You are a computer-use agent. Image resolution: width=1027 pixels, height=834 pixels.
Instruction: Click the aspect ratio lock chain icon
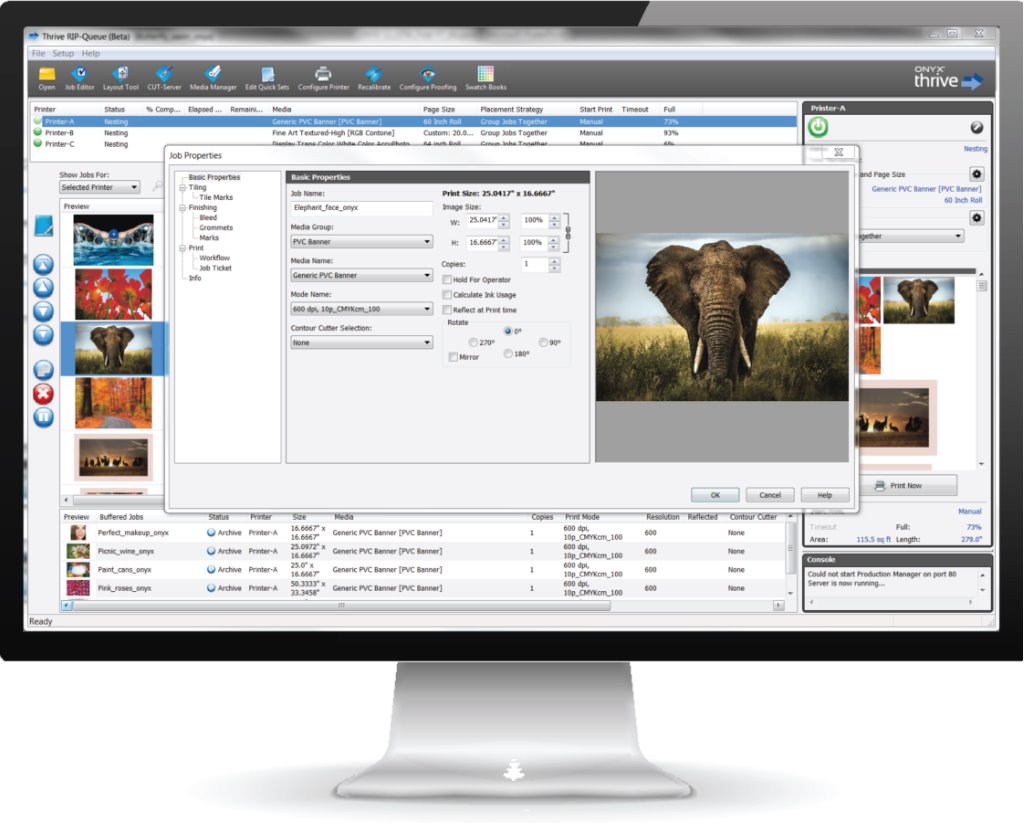tap(568, 232)
